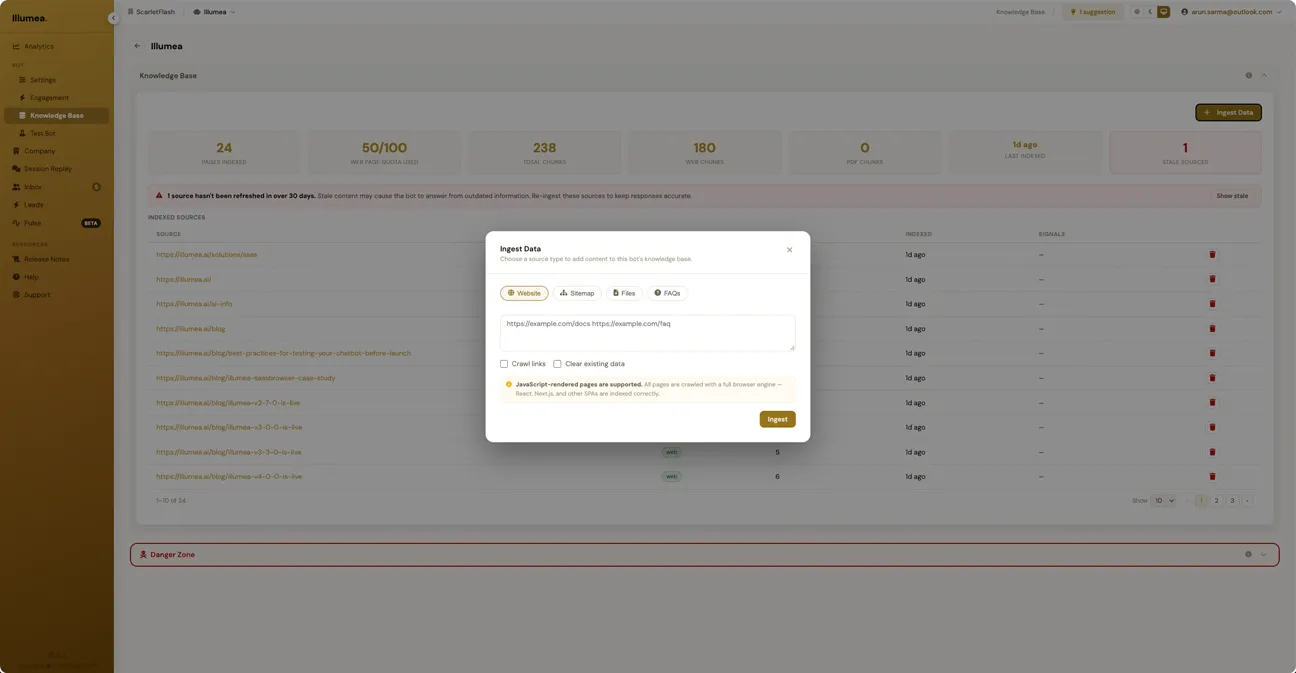Open the illumea.ai/blog link
The width and height of the screenshot is (1296, 673).
click(190, 328)
